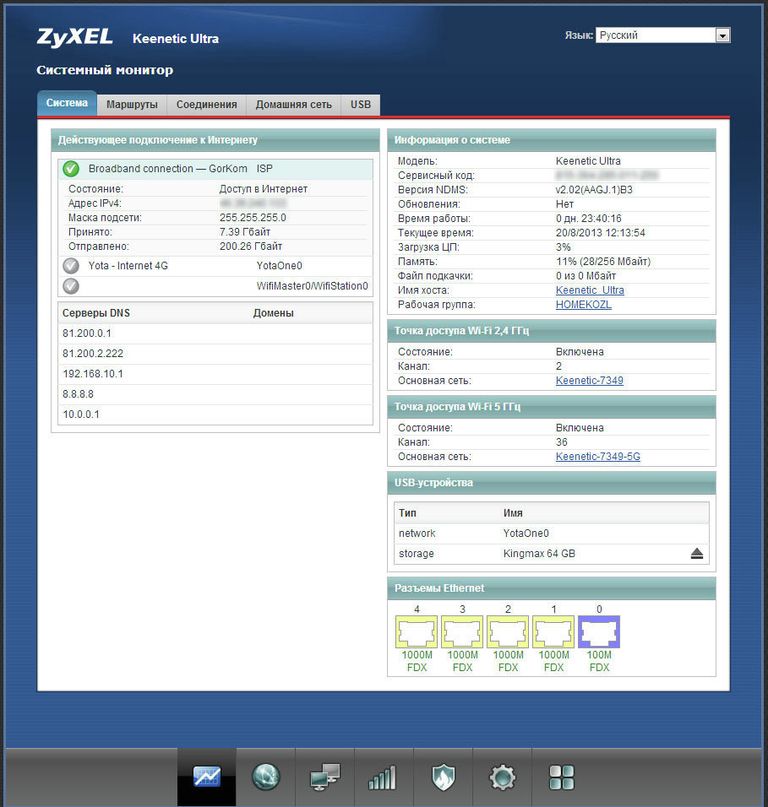The height and width of the screenshot is (807, 768).
Task: Open the Wi-Fi signal bars icon
Action: pyautogui.click(x=382, y=777)
